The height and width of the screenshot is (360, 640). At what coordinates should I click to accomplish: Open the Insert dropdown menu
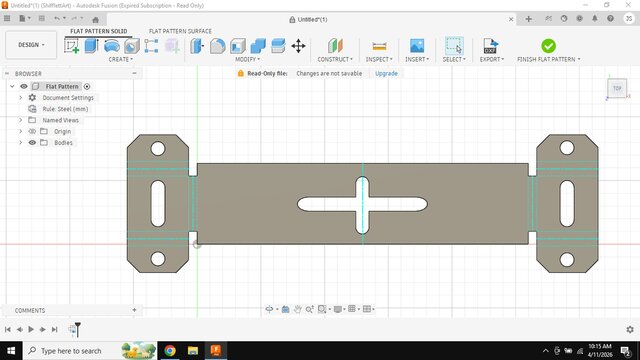click(x=417, y=59)
